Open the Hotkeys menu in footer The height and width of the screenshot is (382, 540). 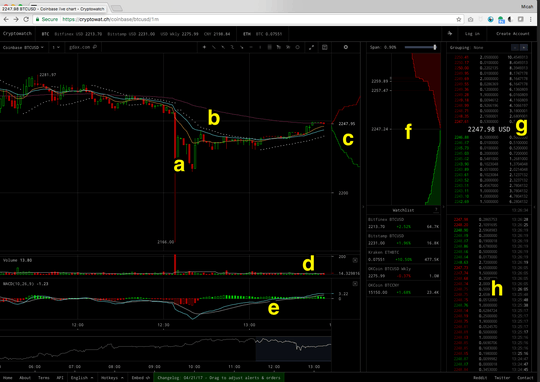[x=112, y=378]
